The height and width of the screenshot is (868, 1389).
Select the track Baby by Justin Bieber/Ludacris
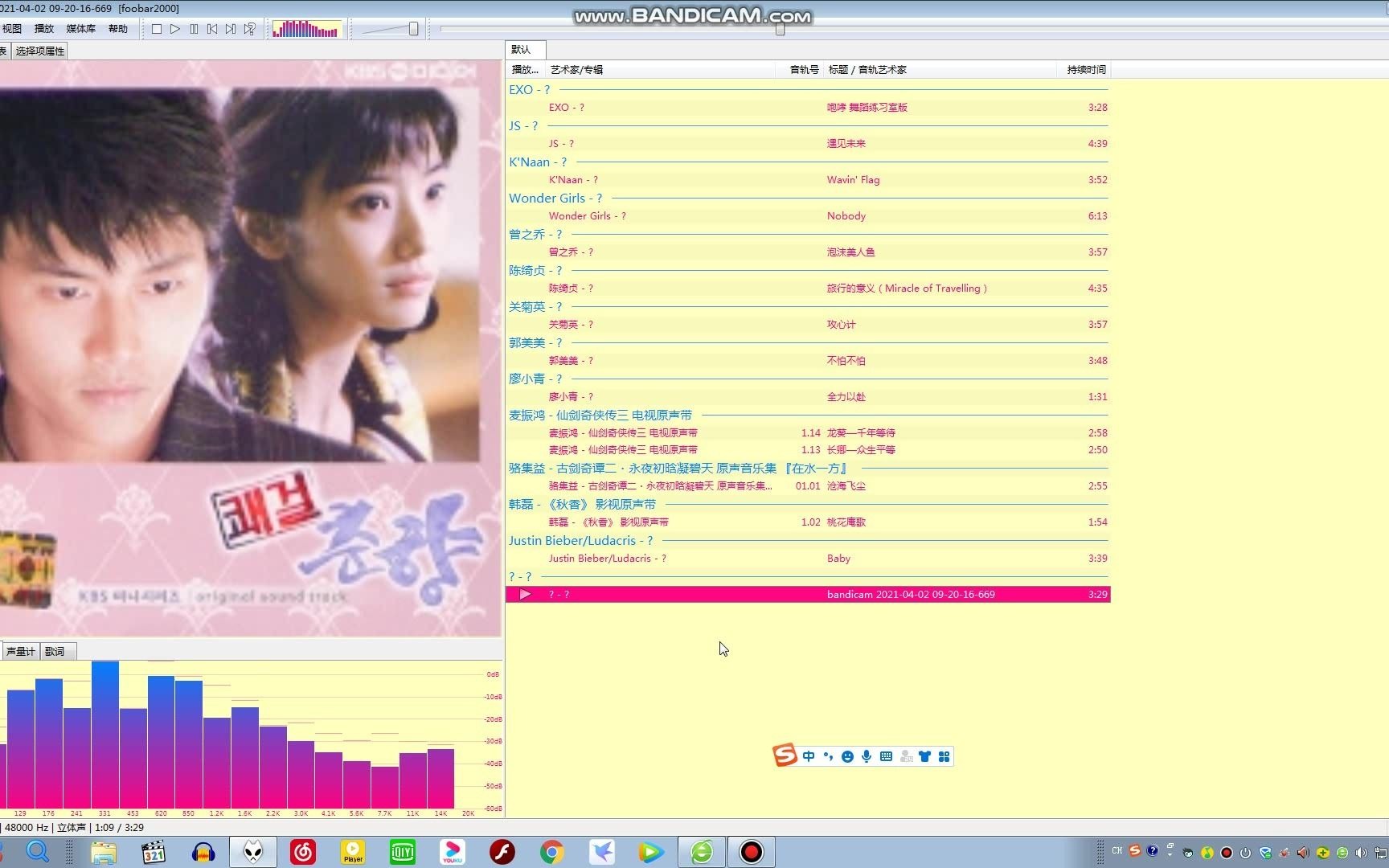pyautogui.click(x=808, y=559)
